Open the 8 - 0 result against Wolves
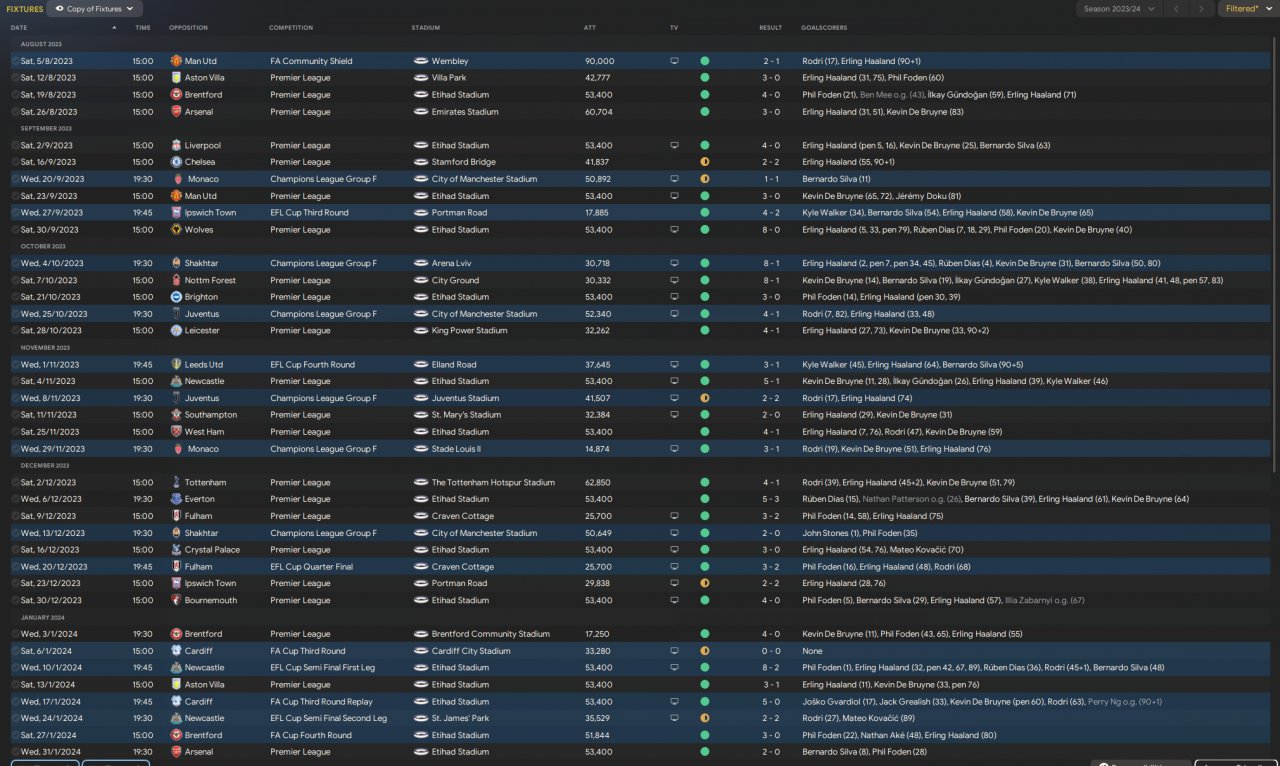 pos(770,230)
